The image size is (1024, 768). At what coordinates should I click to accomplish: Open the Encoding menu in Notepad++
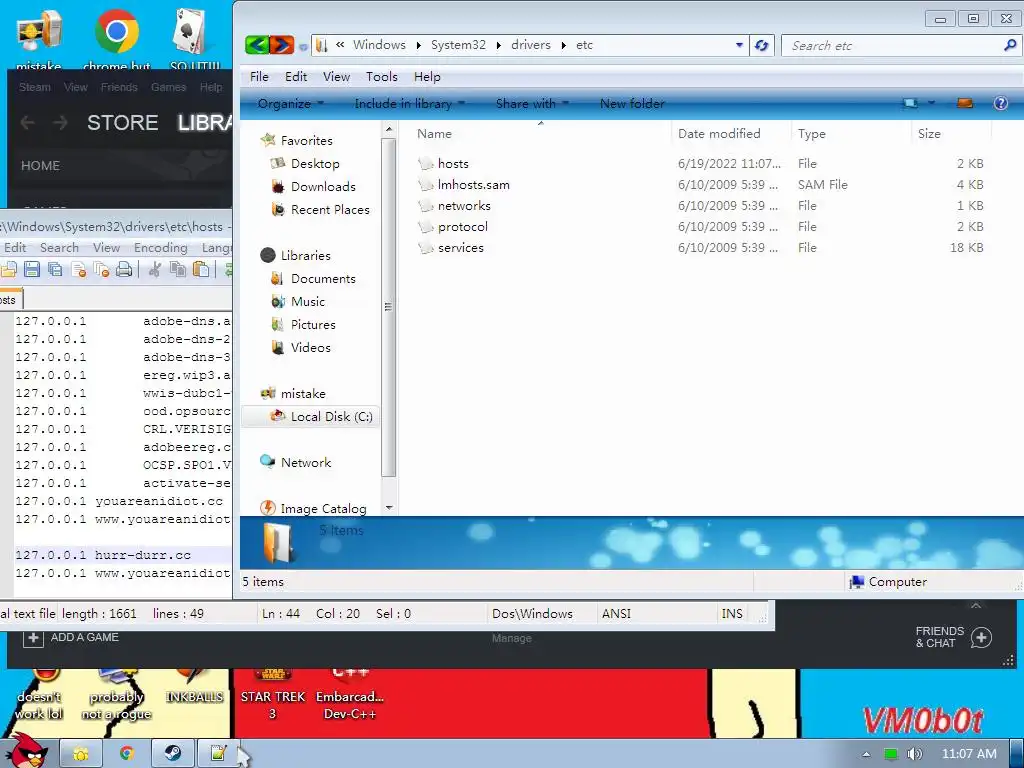click(161, 248)
